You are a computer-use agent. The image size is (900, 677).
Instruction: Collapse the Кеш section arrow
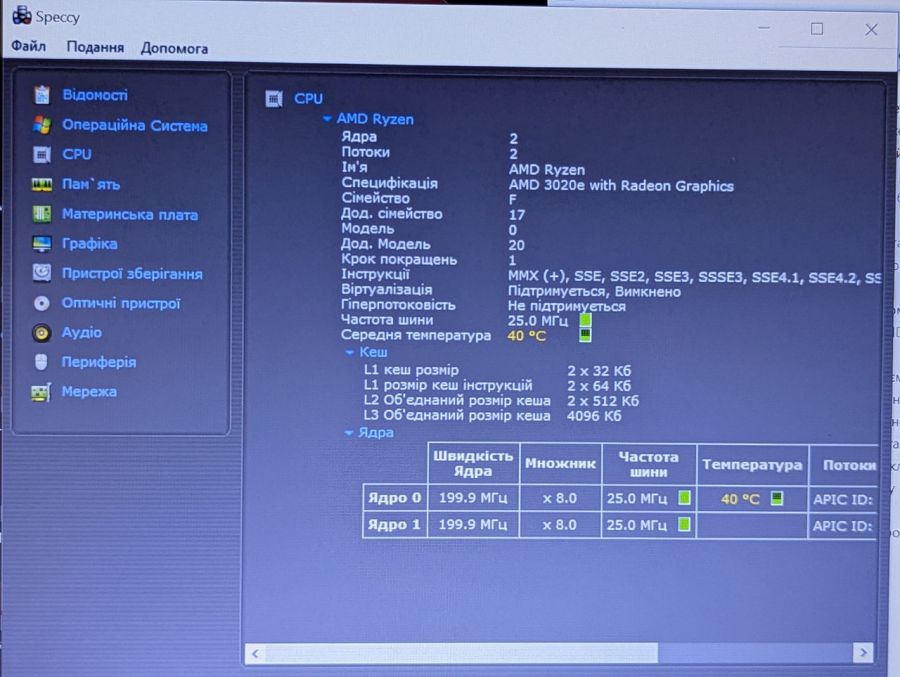[x=350, y=353]
